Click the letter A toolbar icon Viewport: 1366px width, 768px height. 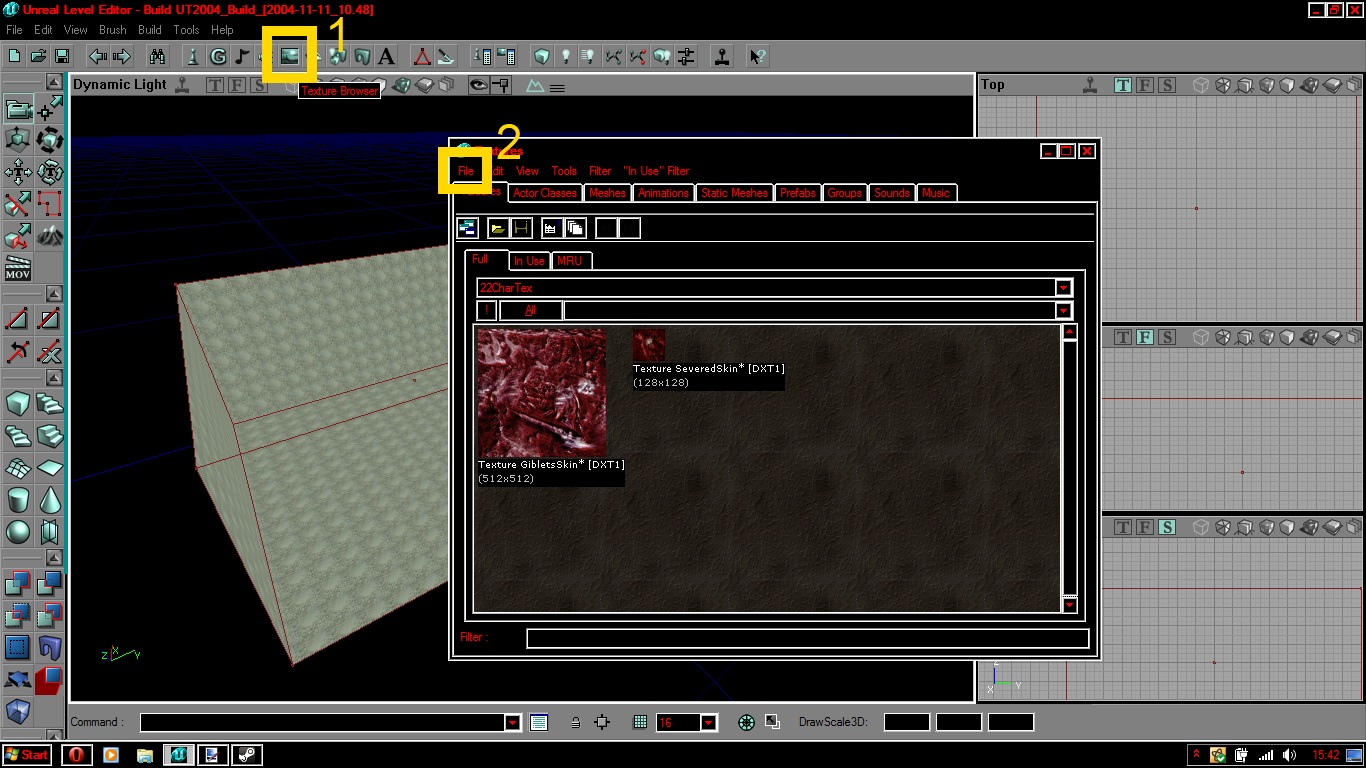386,56
